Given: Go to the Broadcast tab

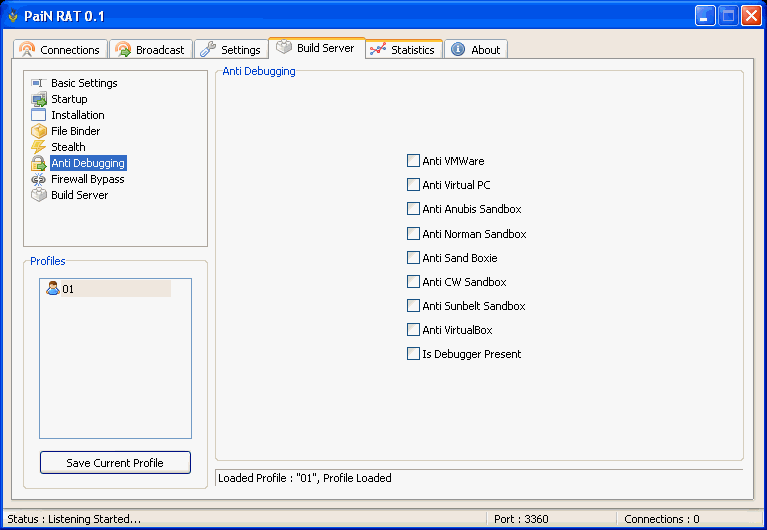Looking at the screenshot, I should pos(150,50).
